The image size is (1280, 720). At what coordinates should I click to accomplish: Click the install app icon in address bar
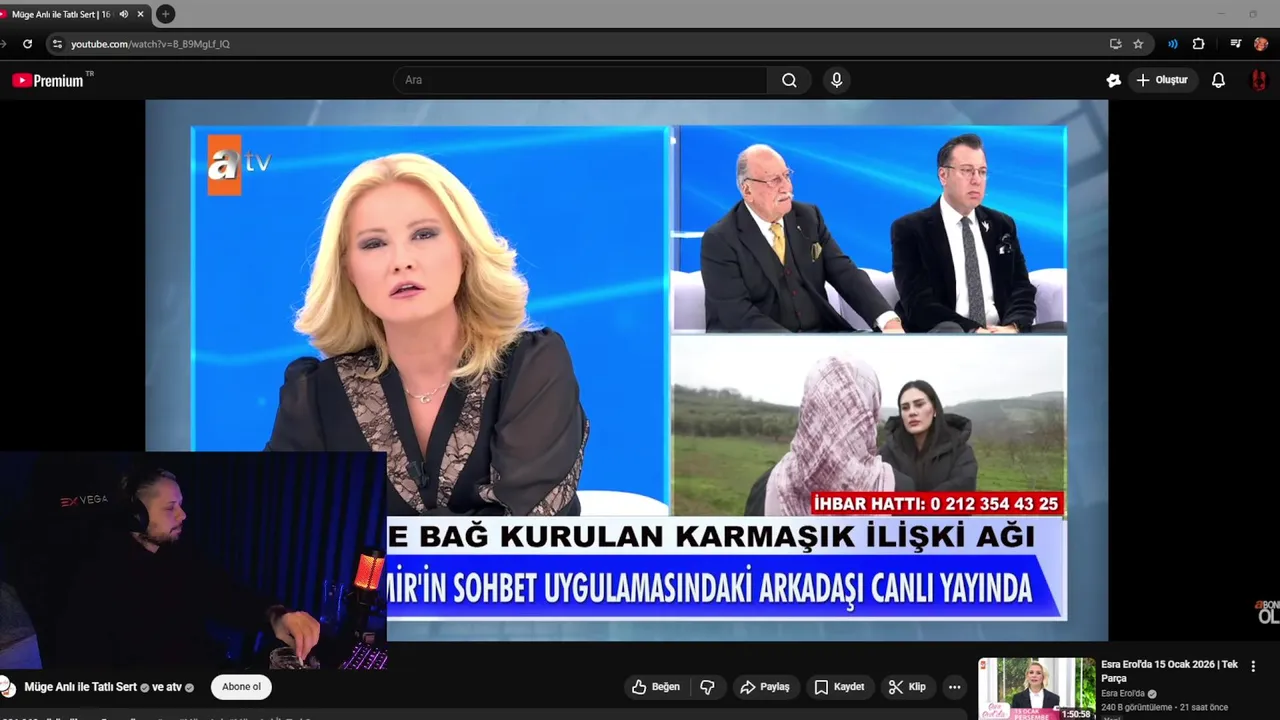(x=1115, y=44)
